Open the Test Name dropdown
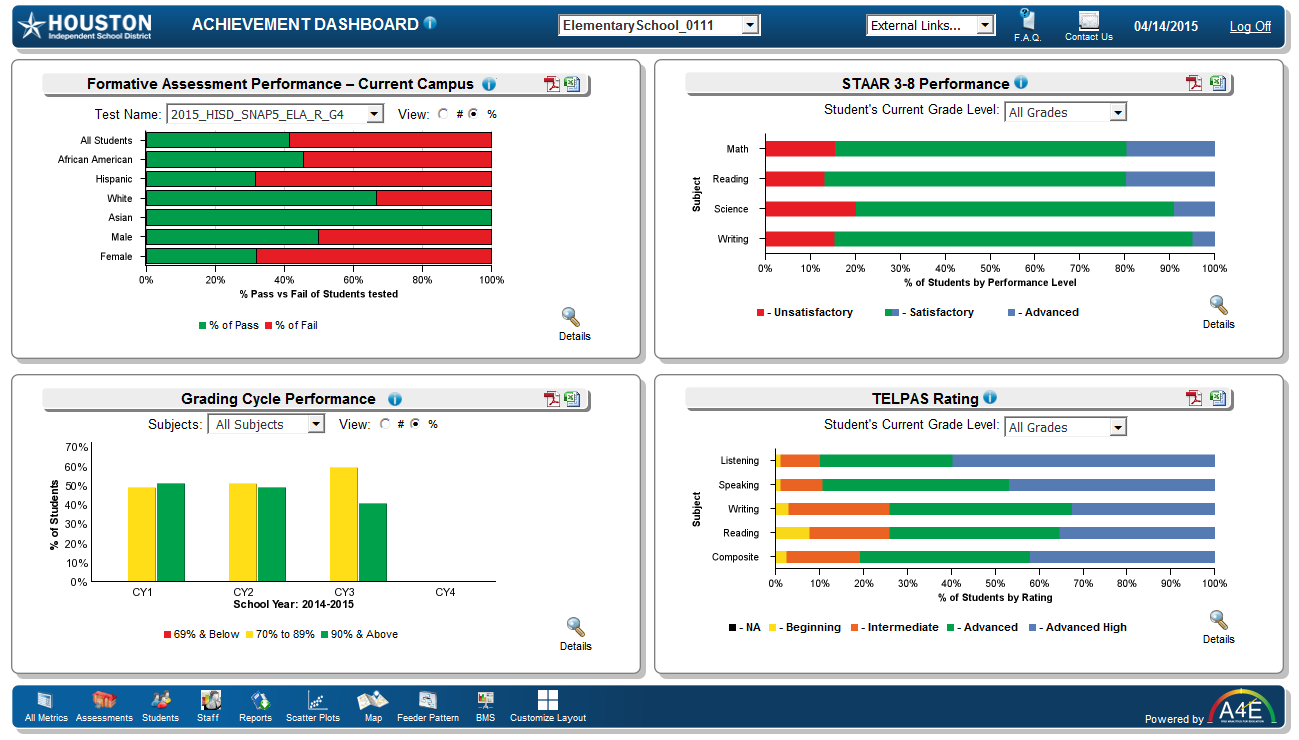This screenshot has width=1299, height=740. (275, 114)
